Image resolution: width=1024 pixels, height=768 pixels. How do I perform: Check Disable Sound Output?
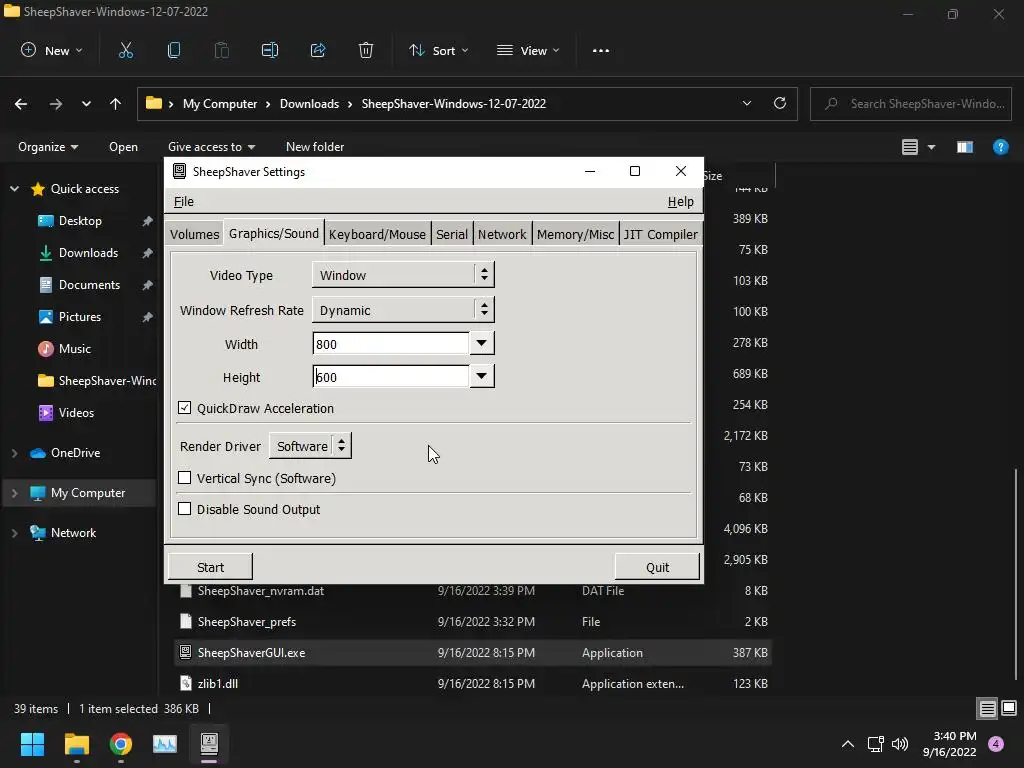point(185,509)
